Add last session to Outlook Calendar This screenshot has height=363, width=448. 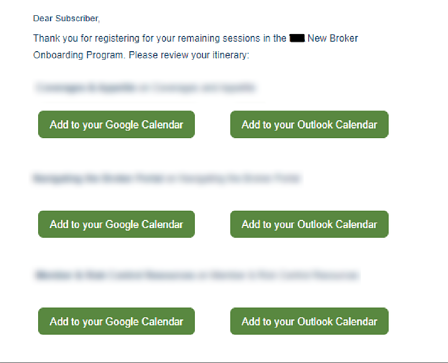tap(309, 321)
